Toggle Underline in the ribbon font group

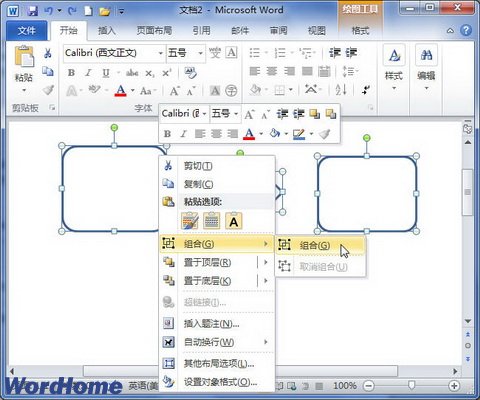coord(106,73)
